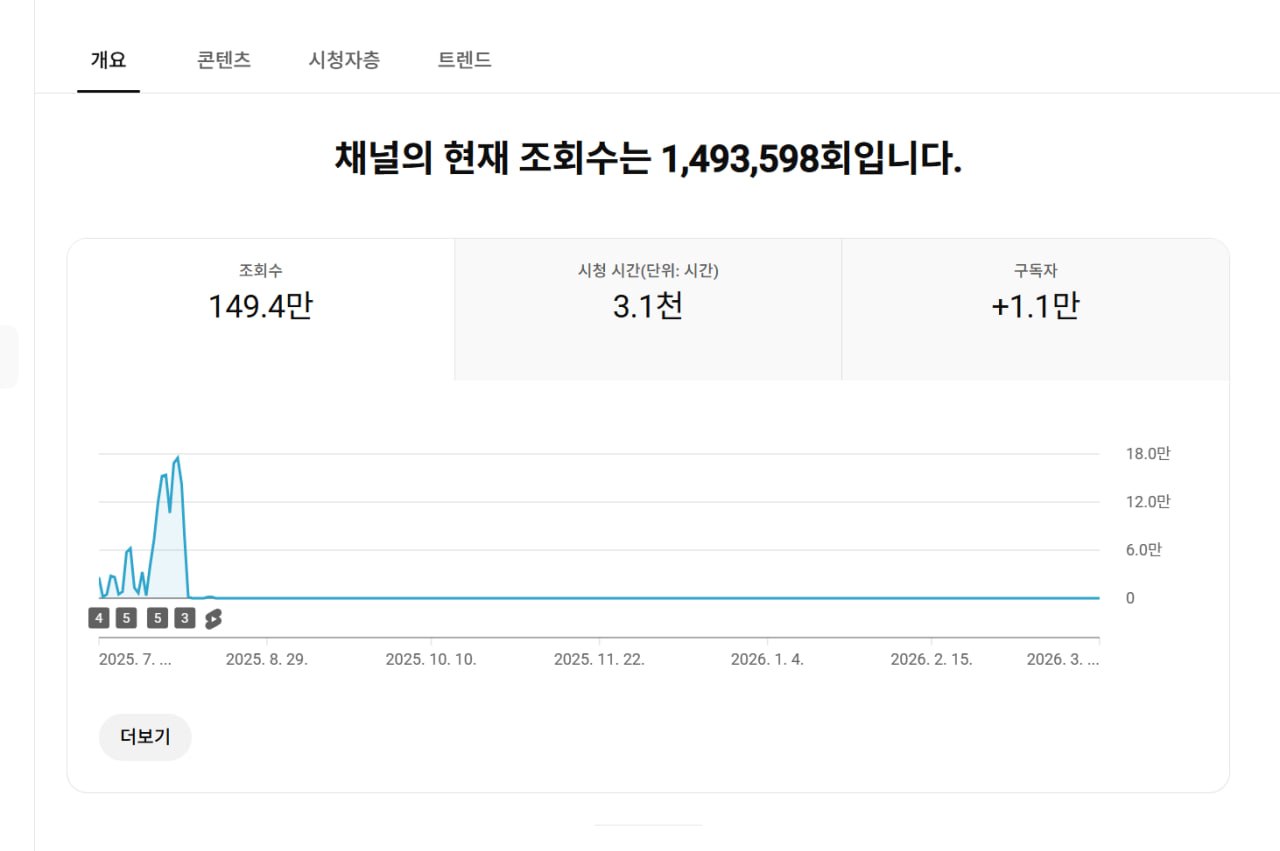Screen dimensions: 1280x851
Task: Open the 5 marker beside the 4 marker
Action: [126, 618]
